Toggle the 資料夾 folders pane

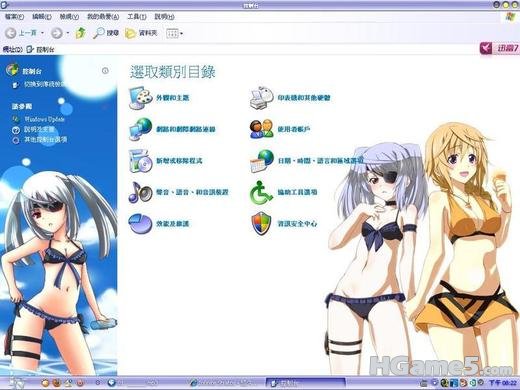(x=141, y=33)
